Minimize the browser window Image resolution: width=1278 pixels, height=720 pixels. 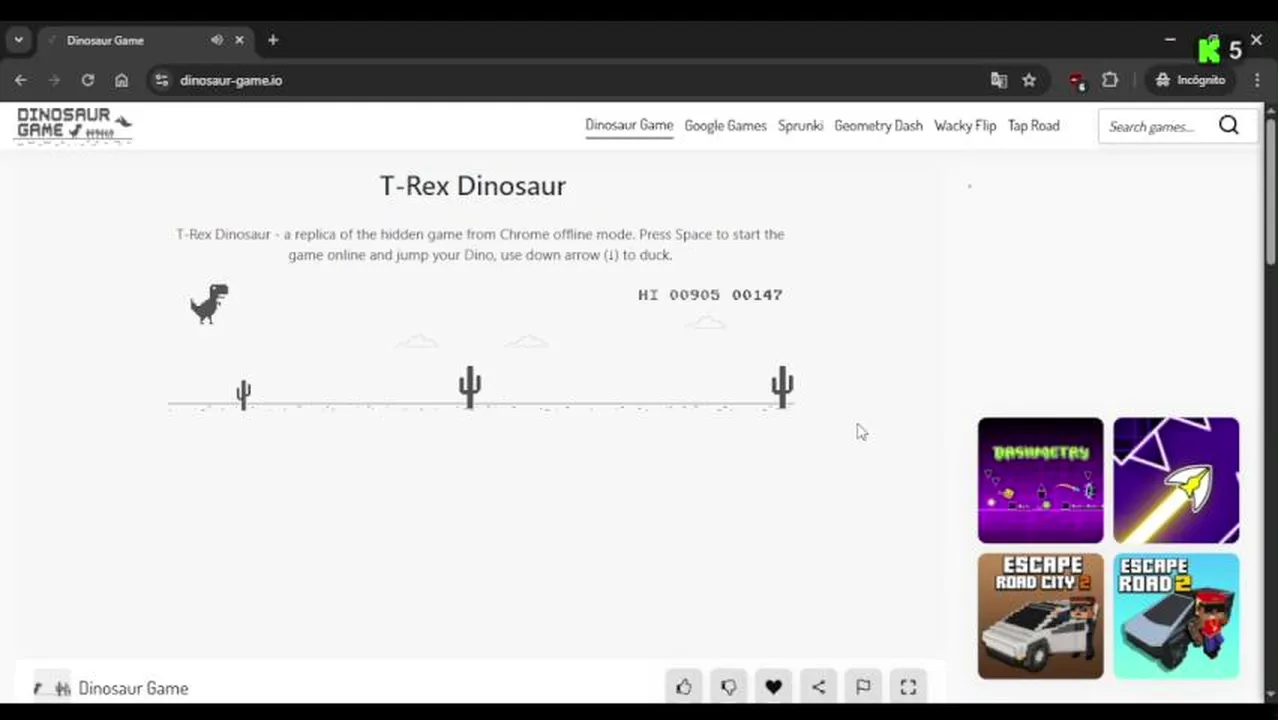point(1170,40)
